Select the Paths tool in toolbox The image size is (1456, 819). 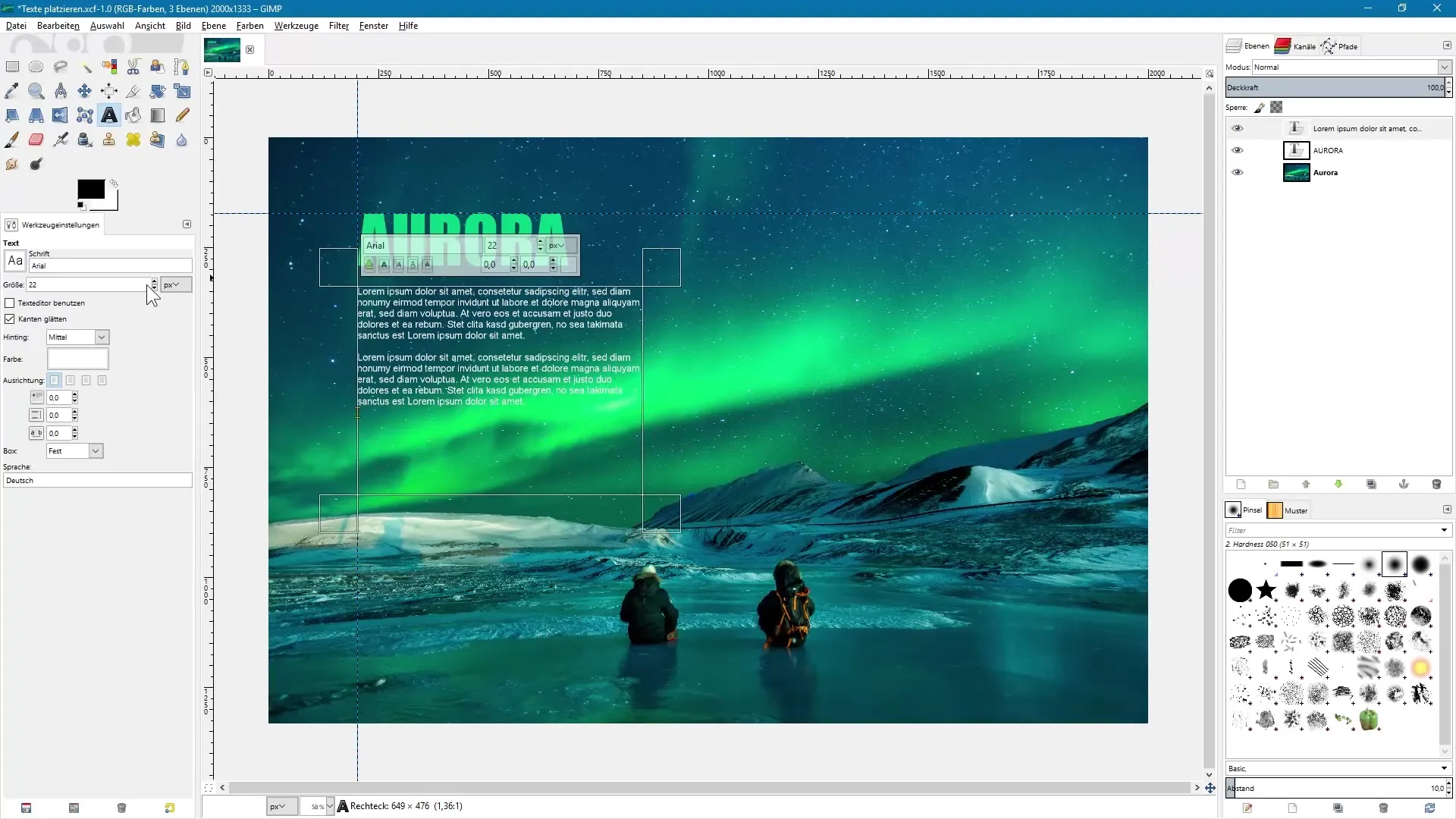[182, 67]
